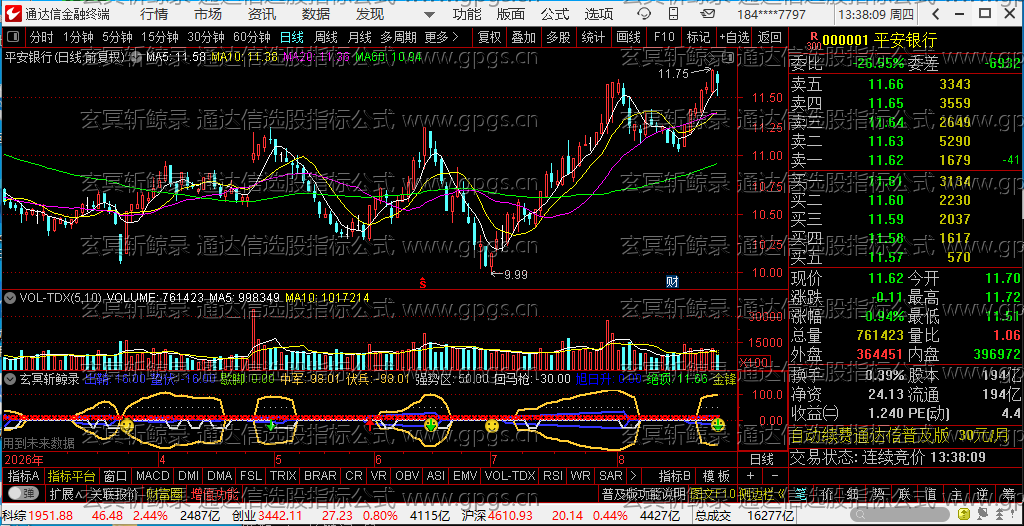The height and width of the screenshot is (526, 1024).
Task: Select the 60分钟 period tab
Action: (x=251, y=37)
